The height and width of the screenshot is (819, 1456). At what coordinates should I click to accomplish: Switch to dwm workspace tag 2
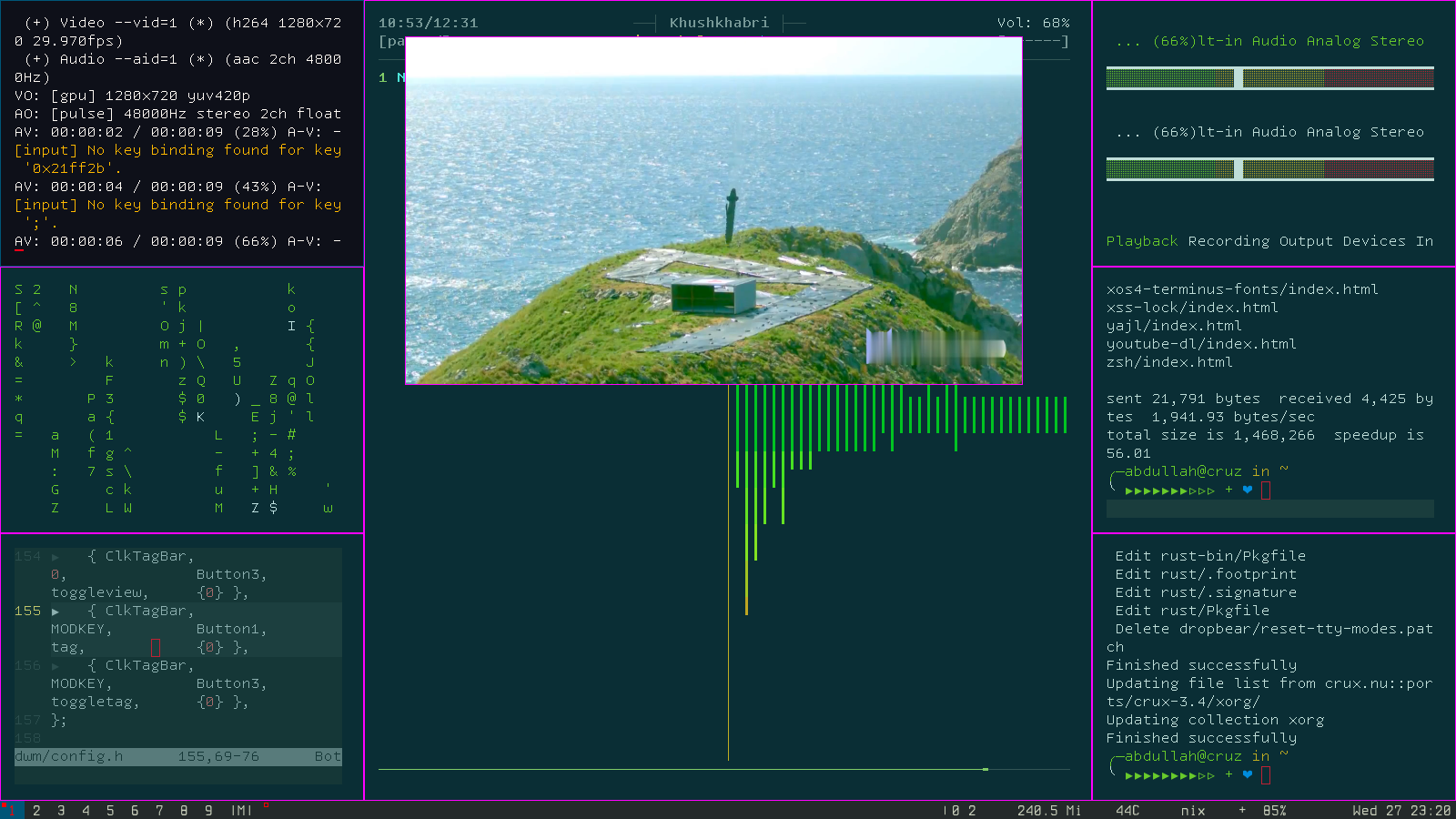click(36, 810)
